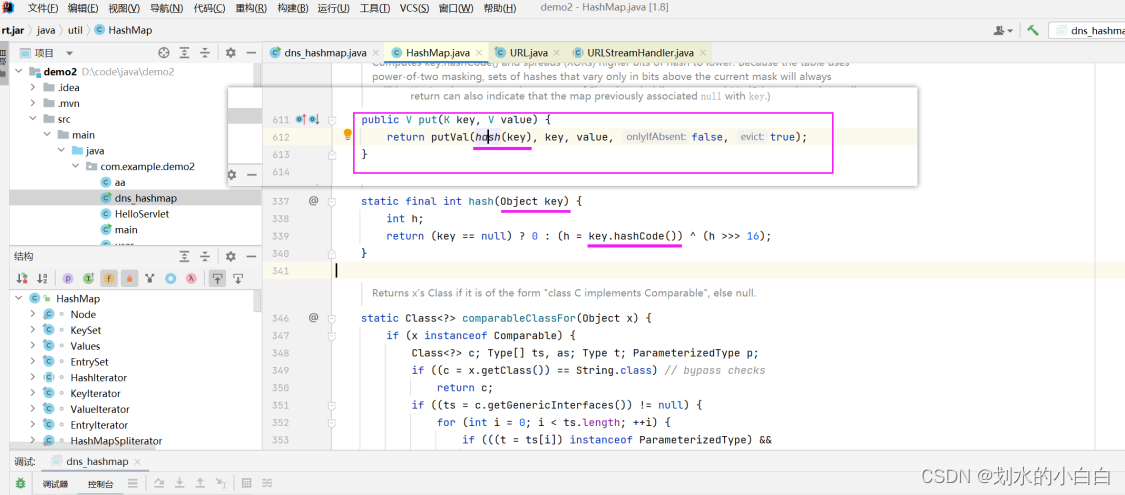The width and height of the screenshot is (1125, 495).
Task: Open Project panel settings gear
Action: coord(230,52)
